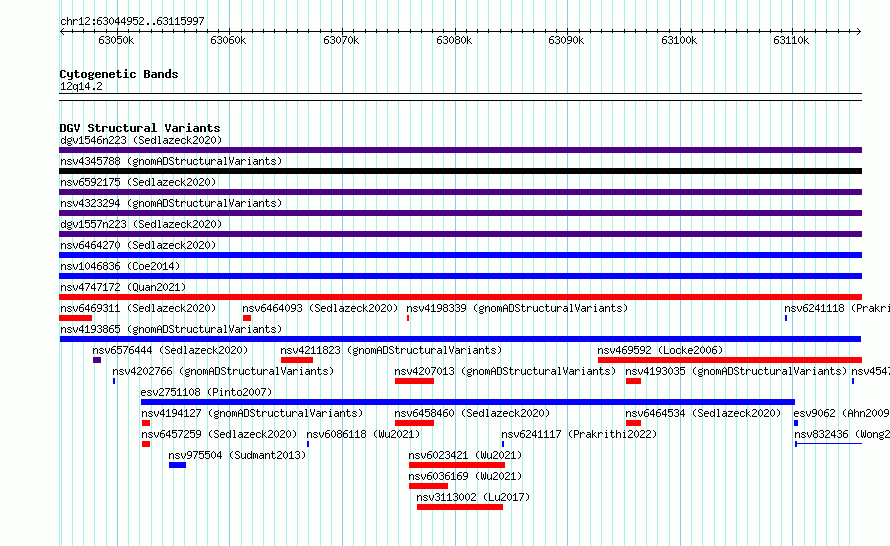Click the 12q14.2 band label

click(x=81, y=86)
